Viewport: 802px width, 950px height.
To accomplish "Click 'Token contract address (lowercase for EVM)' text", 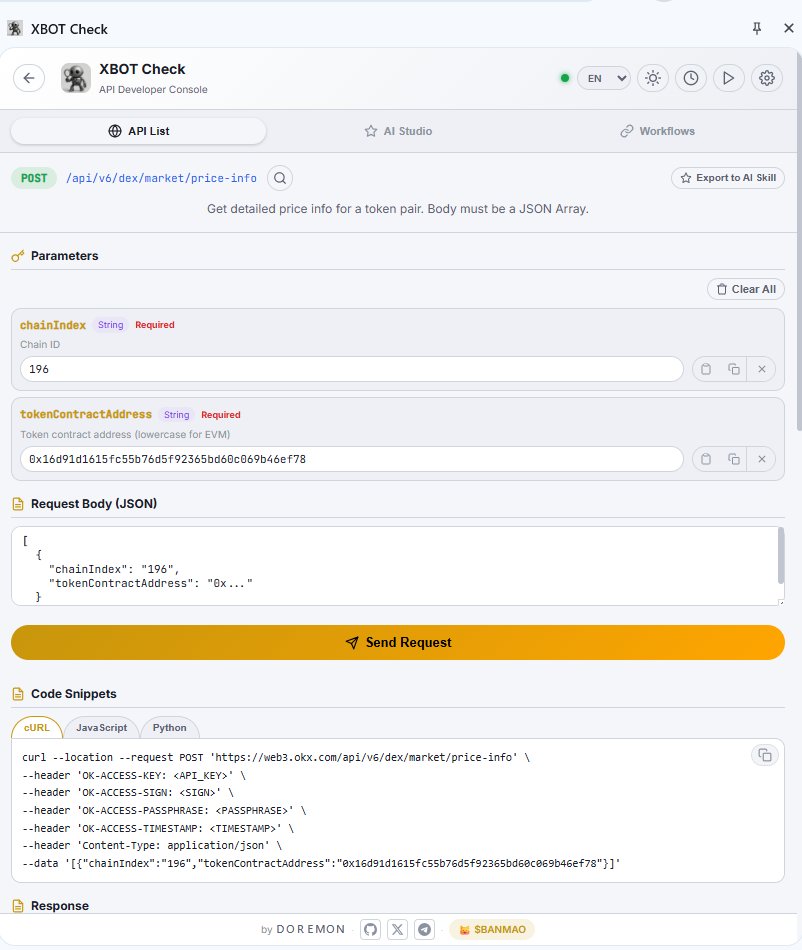I will pyautogui.click(x=125, y=434).
